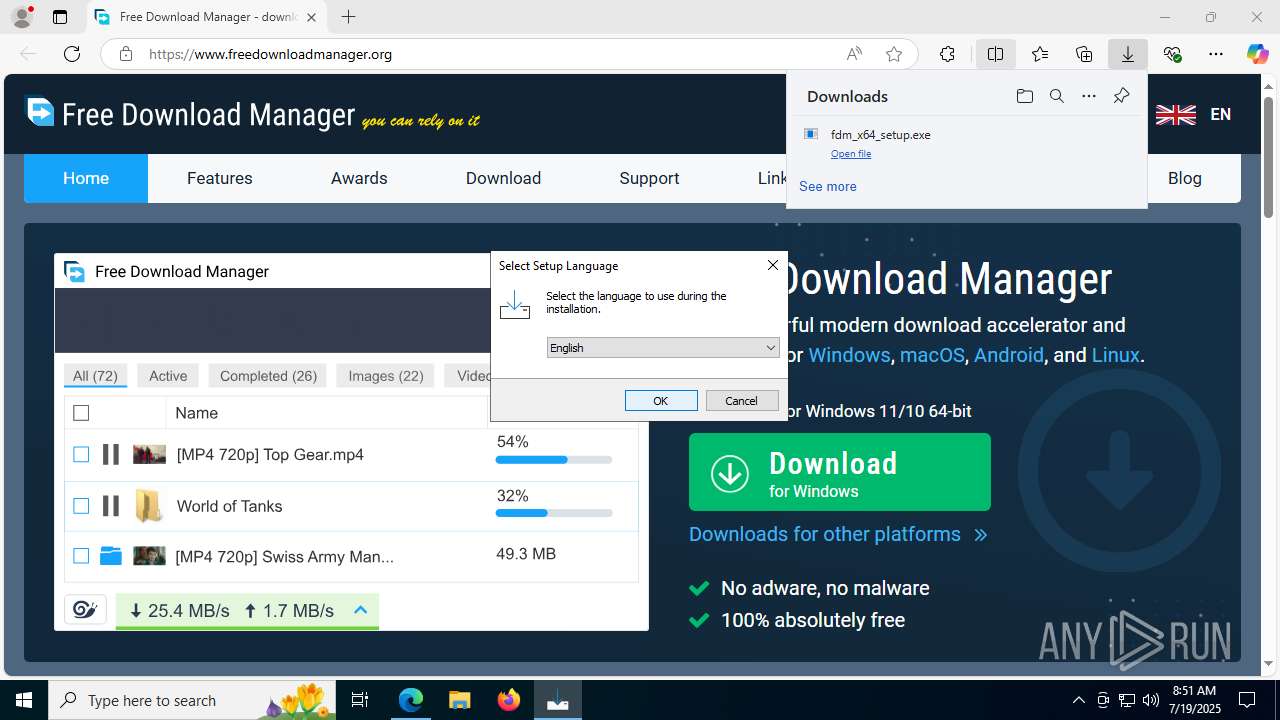The image size is (1280, 720).
Task: Search downloads with magnifier icon
Action: click(x=1056, y=96)
